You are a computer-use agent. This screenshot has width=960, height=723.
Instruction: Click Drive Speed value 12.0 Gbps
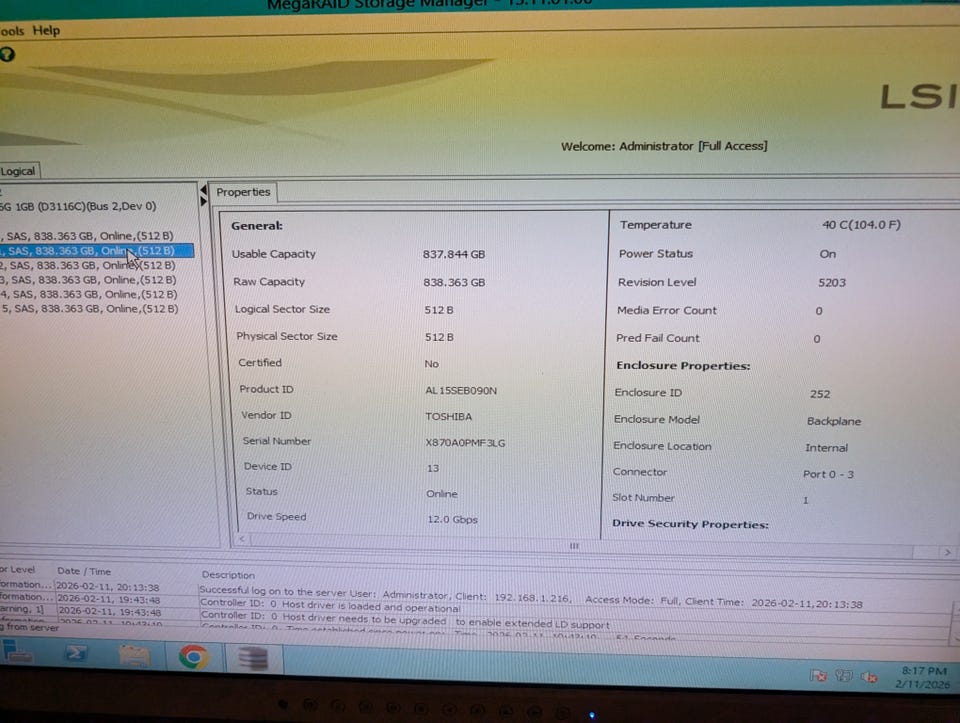pos(452,519)
